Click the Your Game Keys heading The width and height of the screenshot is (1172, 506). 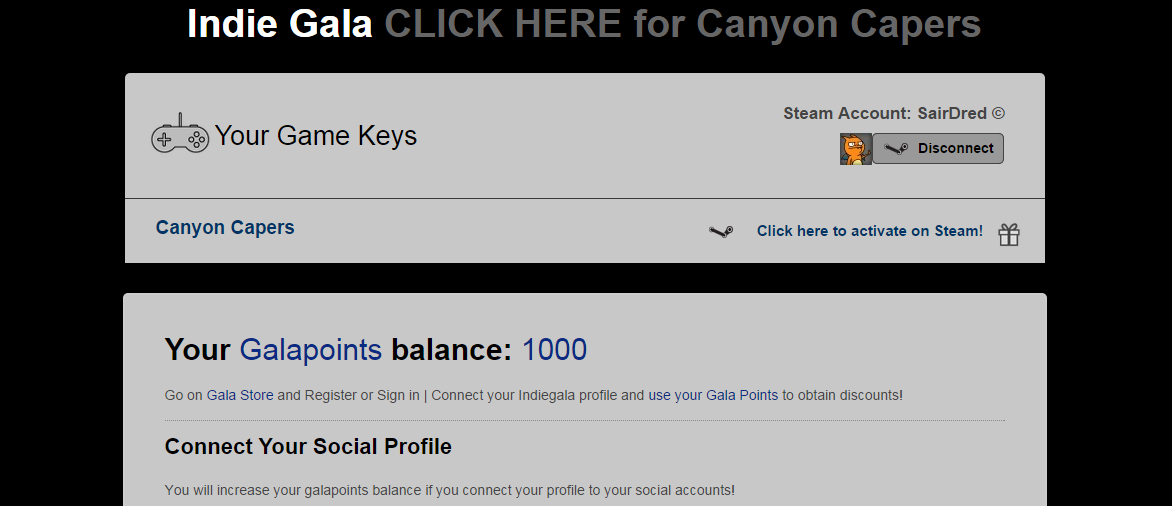pos(316,136)
